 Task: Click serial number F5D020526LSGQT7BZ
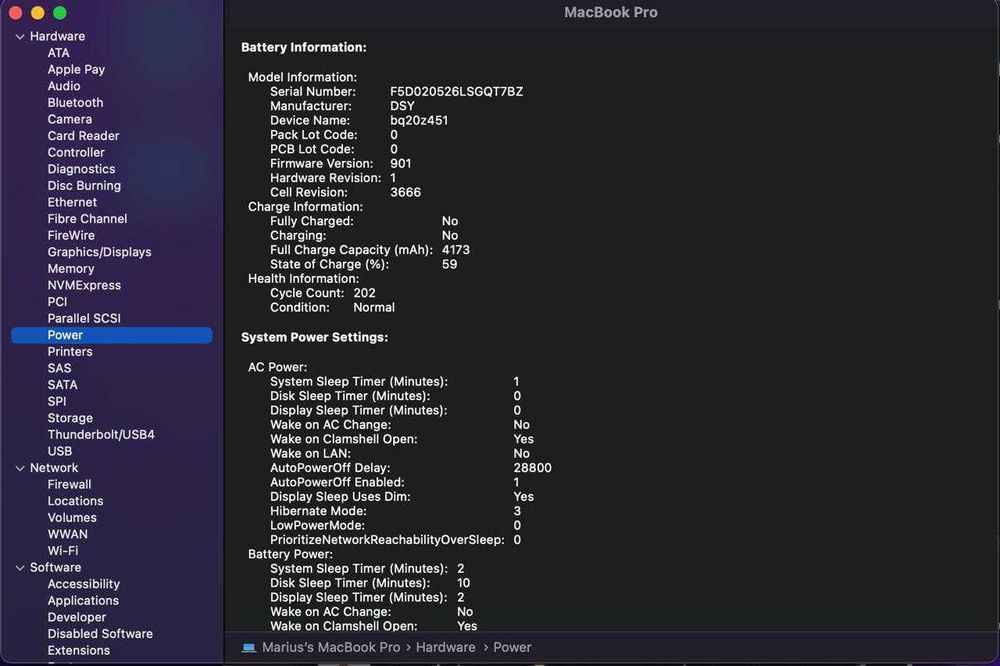point(457,91)
